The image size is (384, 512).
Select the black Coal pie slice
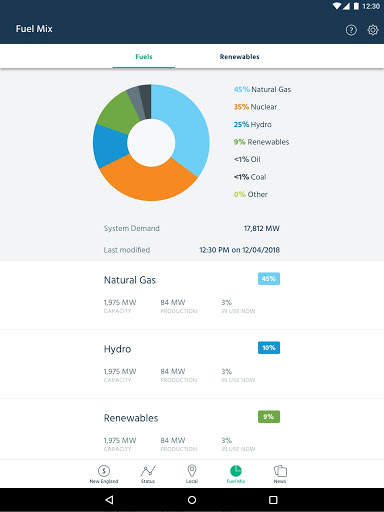tap(146, 102)
